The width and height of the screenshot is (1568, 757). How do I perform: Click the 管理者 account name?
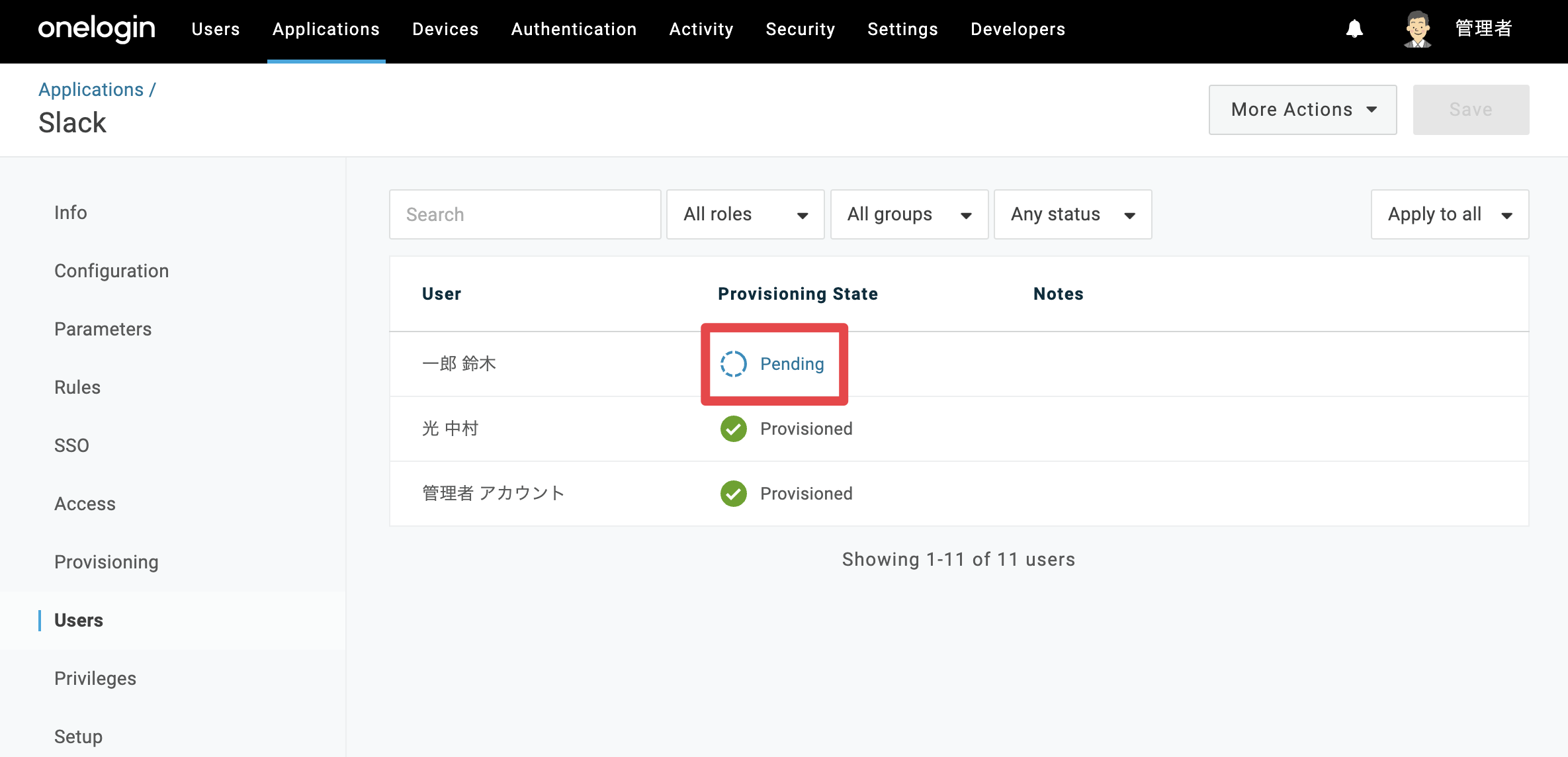(x=1483, y=29)
